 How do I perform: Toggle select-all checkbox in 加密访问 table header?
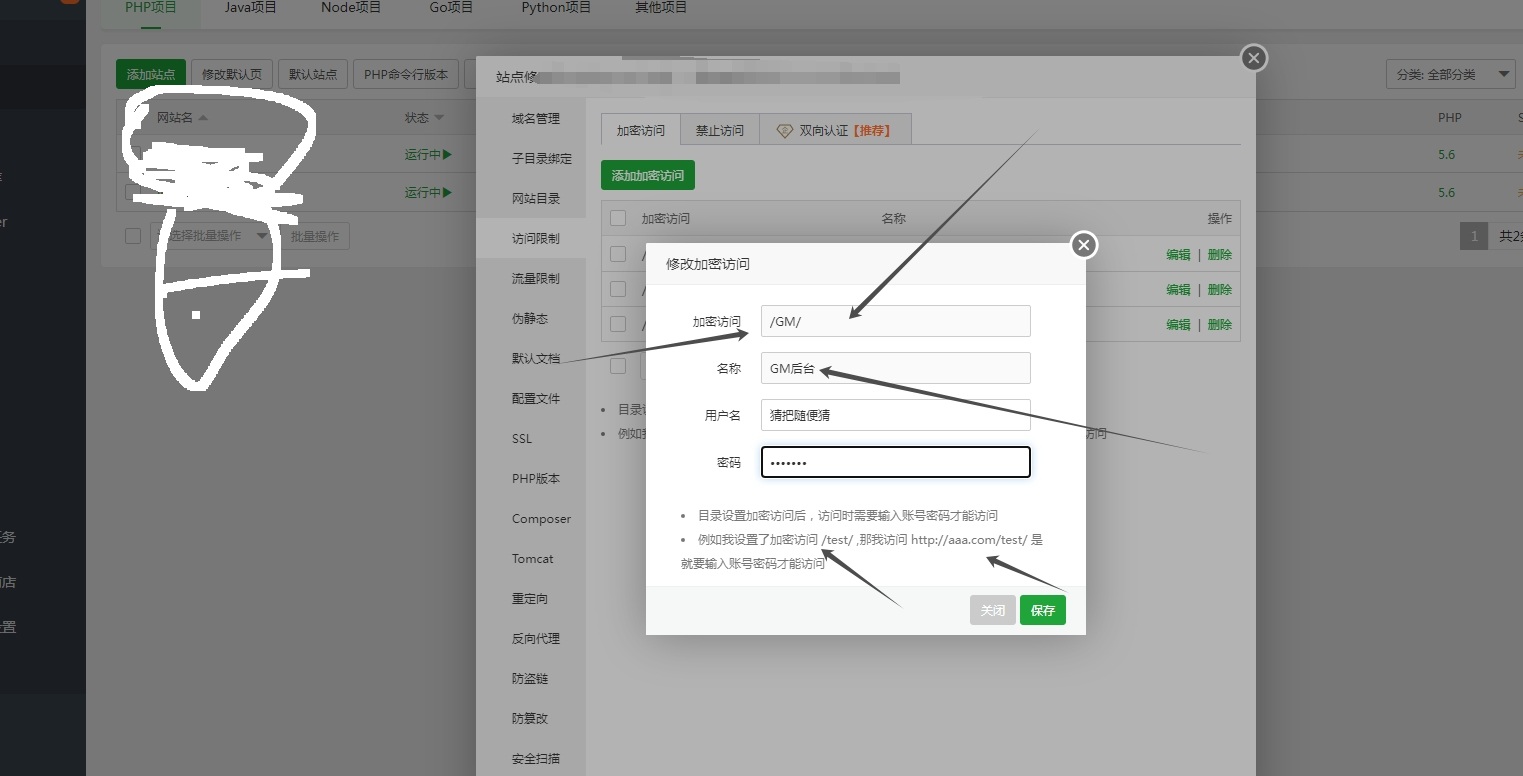618,218
